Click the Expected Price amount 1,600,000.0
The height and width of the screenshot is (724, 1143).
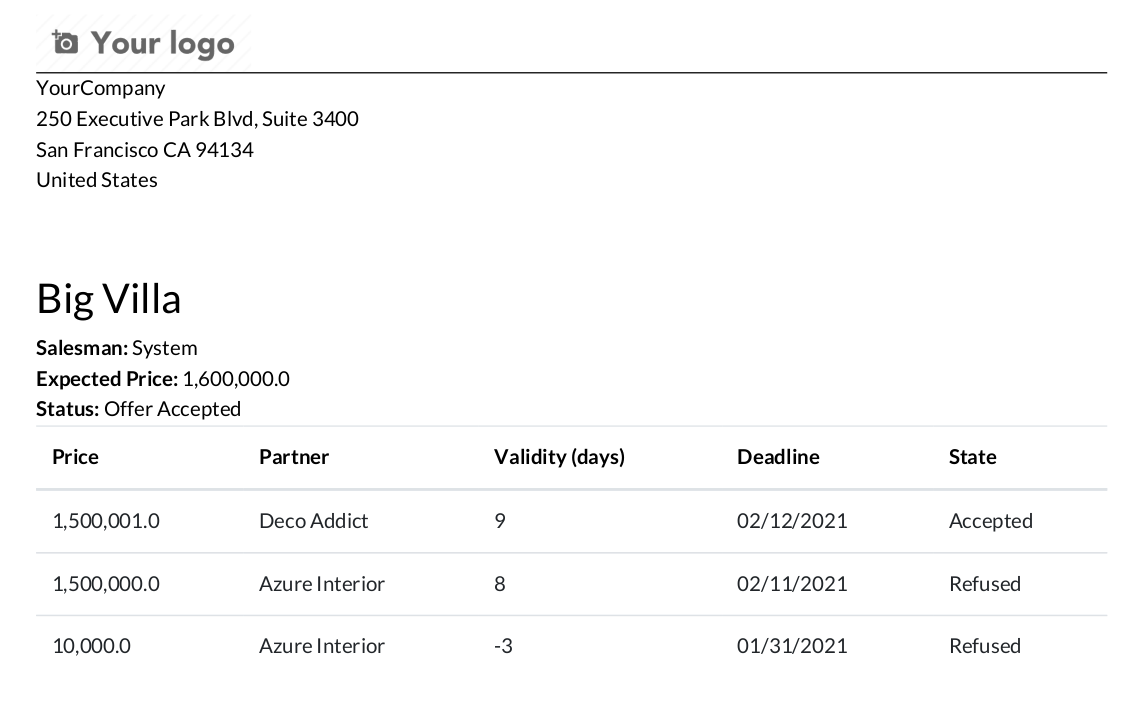[x=235, y=379]
